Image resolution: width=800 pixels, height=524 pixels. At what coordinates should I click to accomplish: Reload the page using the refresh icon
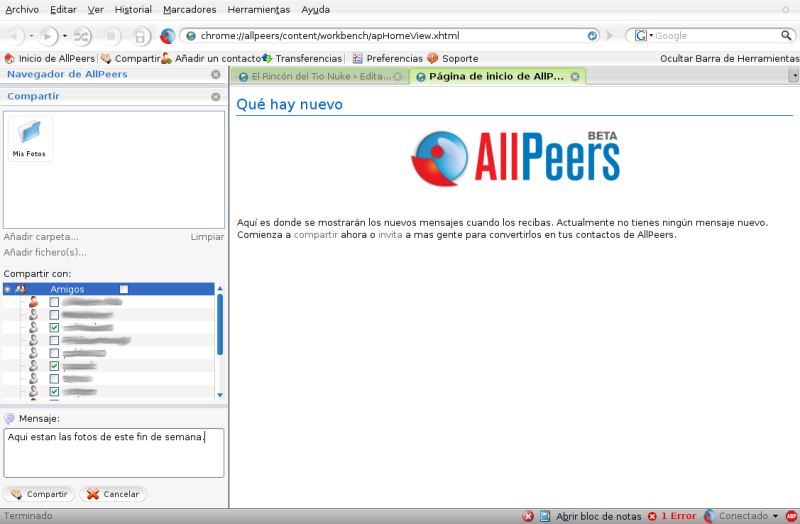coord(83,36)
